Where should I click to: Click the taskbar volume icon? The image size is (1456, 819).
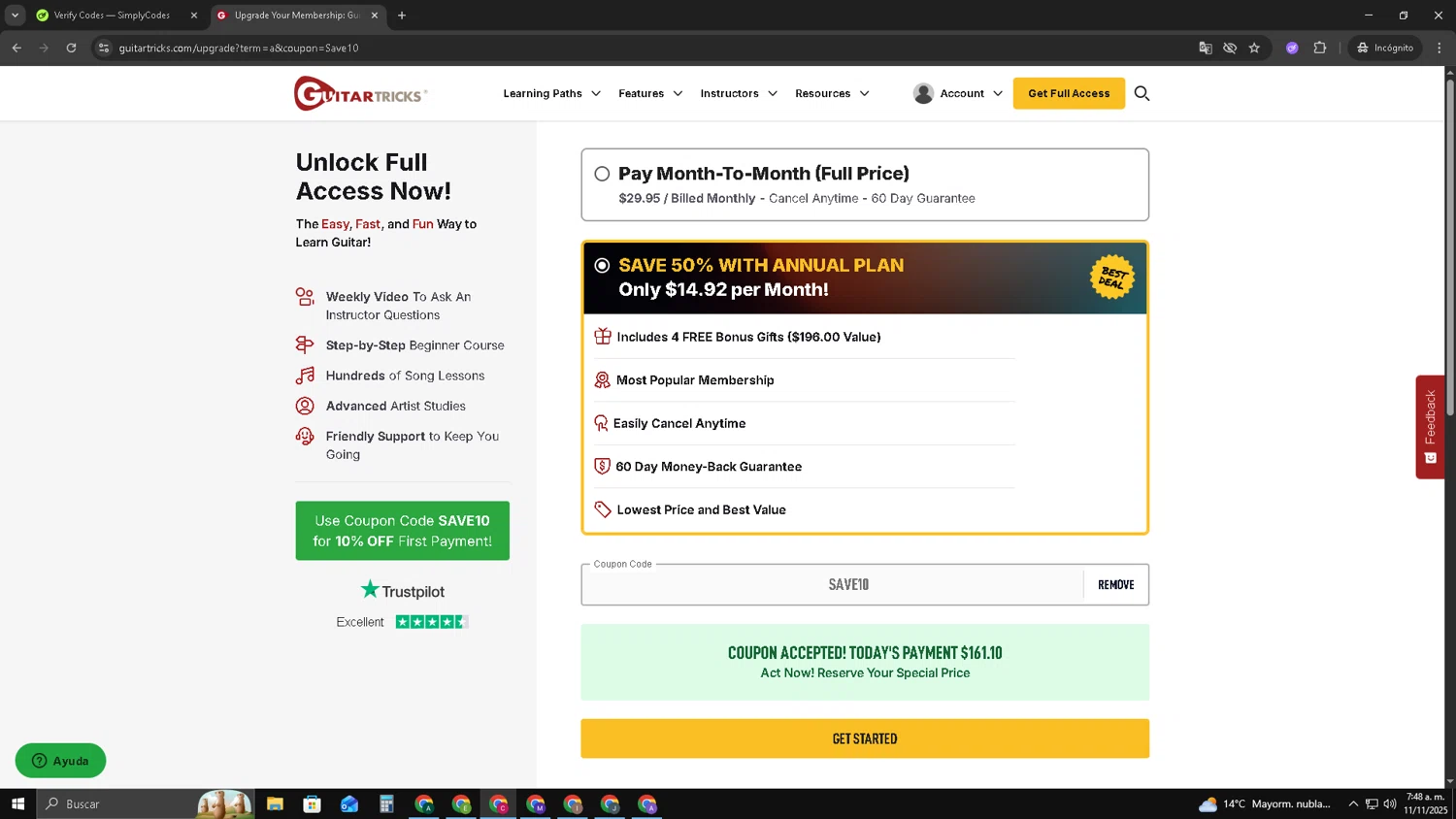click(x=1390, y=803)
